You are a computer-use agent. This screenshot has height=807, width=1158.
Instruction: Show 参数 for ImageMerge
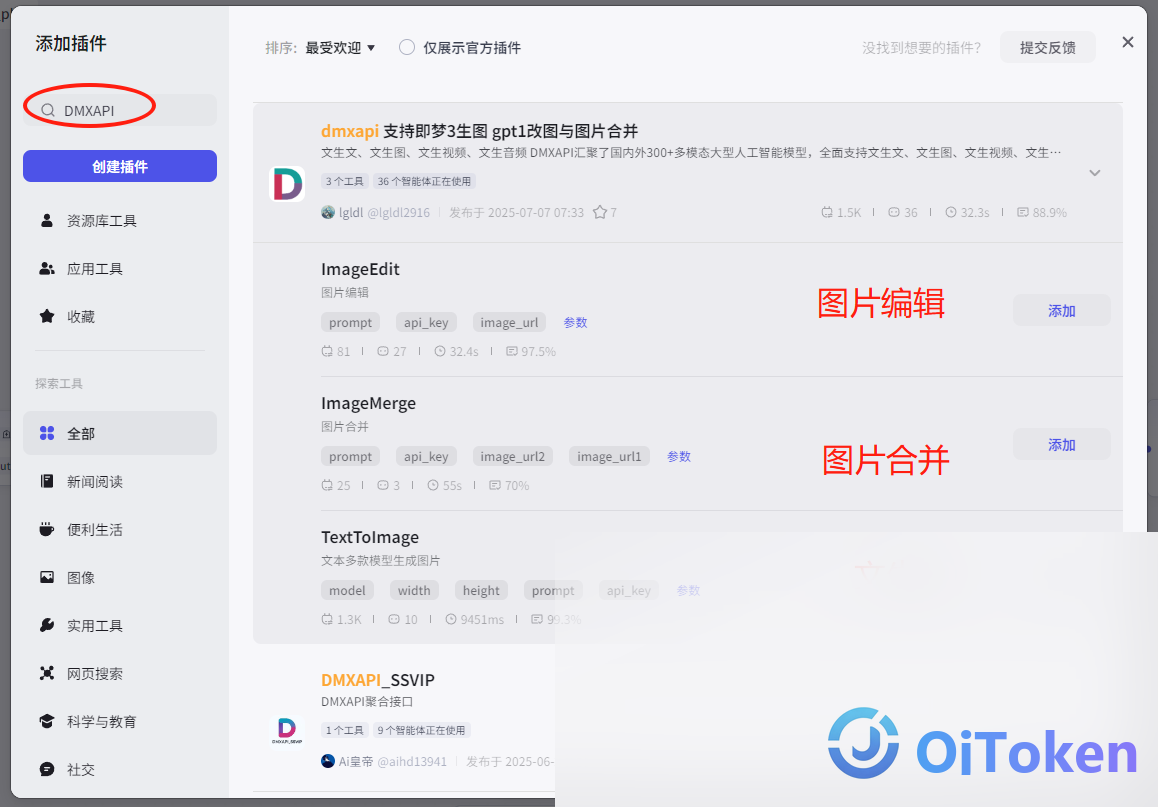[679, 457]
